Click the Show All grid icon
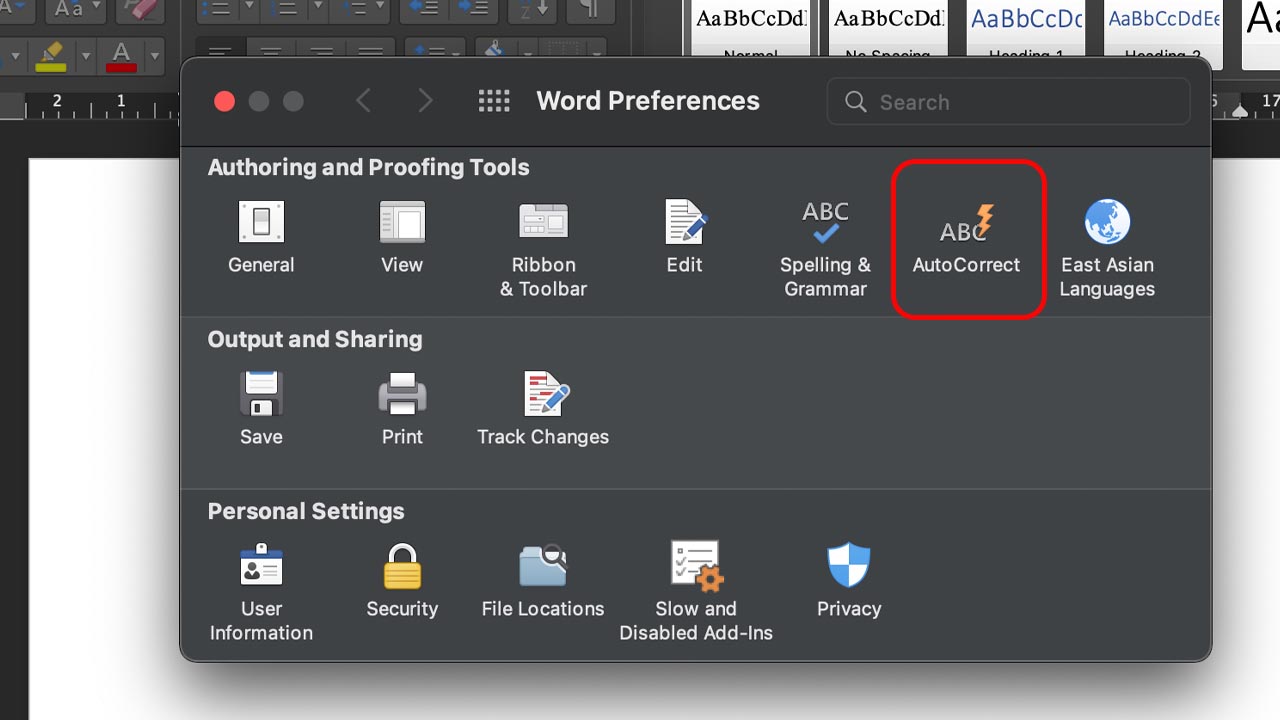This screenshot has height=720, width=1280. [x=494, y=101]
